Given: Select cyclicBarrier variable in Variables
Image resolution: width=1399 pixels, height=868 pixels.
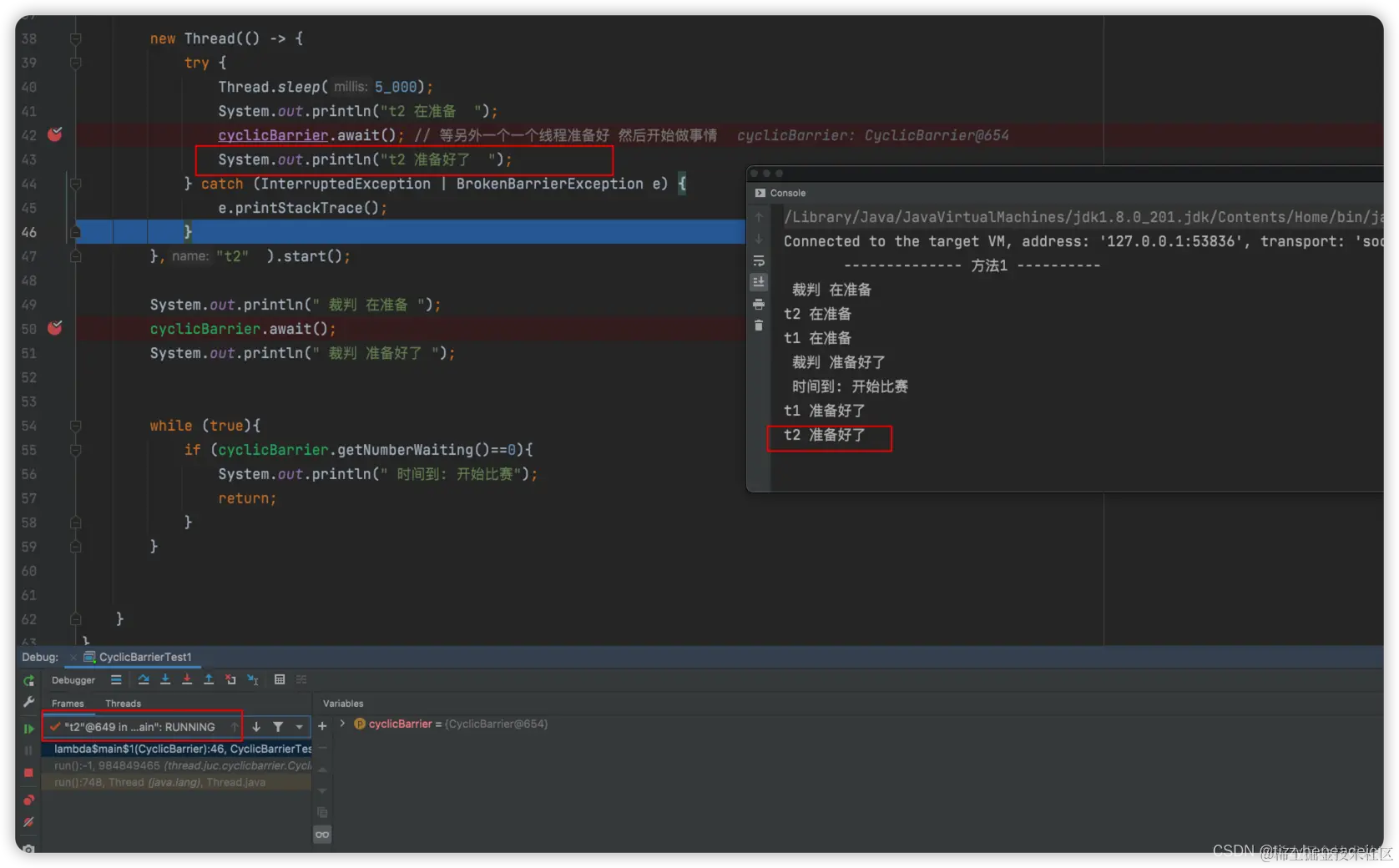Looking at the screenshot, I should [451, 724].
